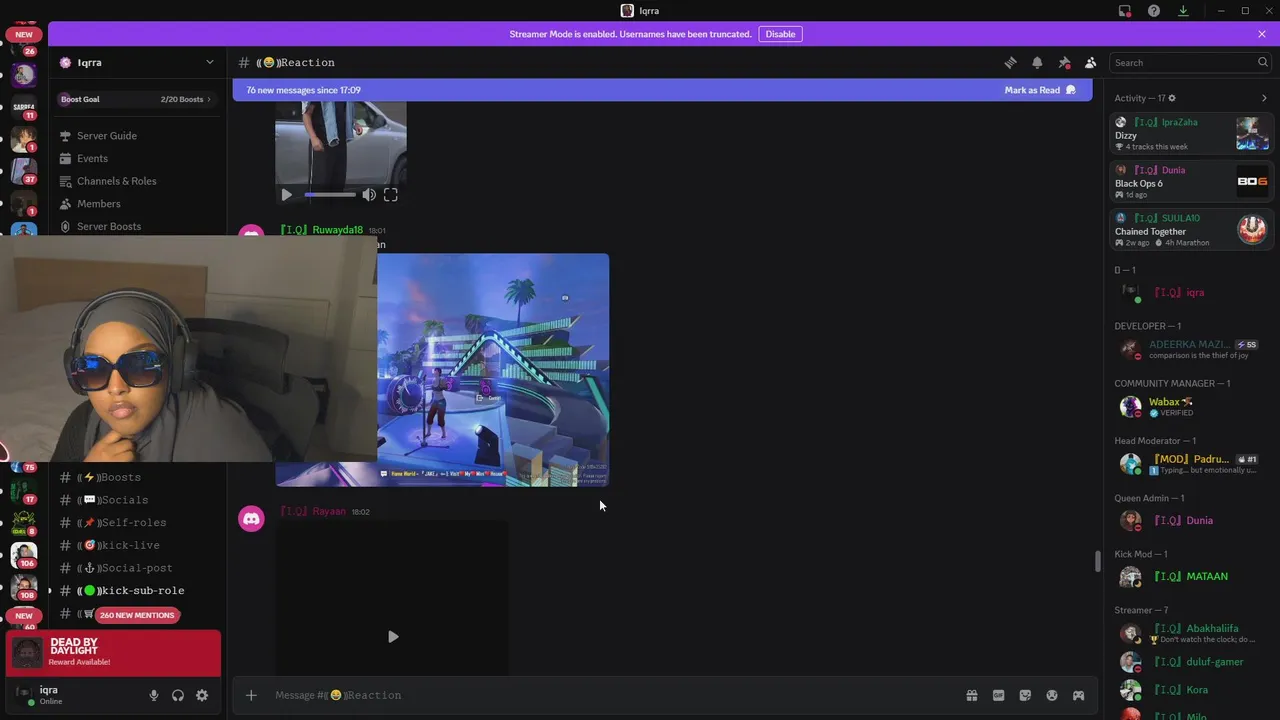Dismiss the Streamer Mode banner
Image resolution: width=1280 pixels, height=720 pixels.
click(1262, 34)
